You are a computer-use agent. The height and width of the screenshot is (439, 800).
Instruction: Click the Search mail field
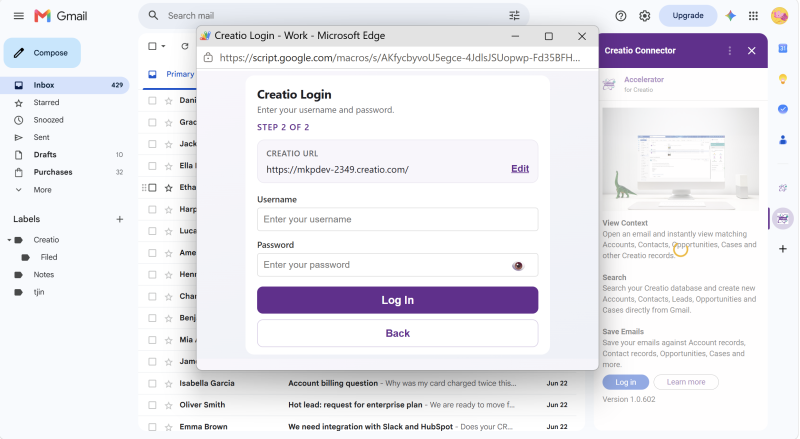pos(334,16)
